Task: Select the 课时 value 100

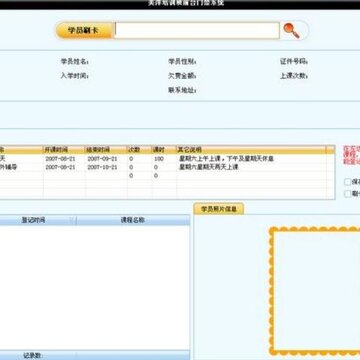Action: point(159,159)
